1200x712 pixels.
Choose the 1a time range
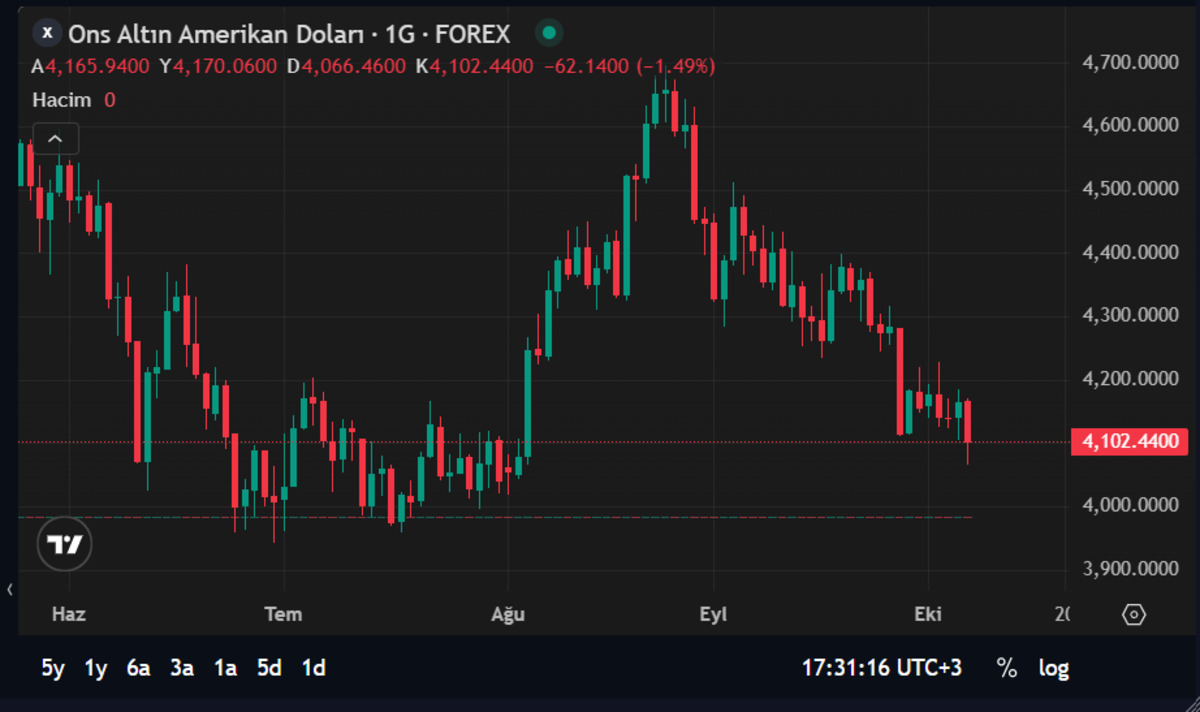[x=225, y=668]
